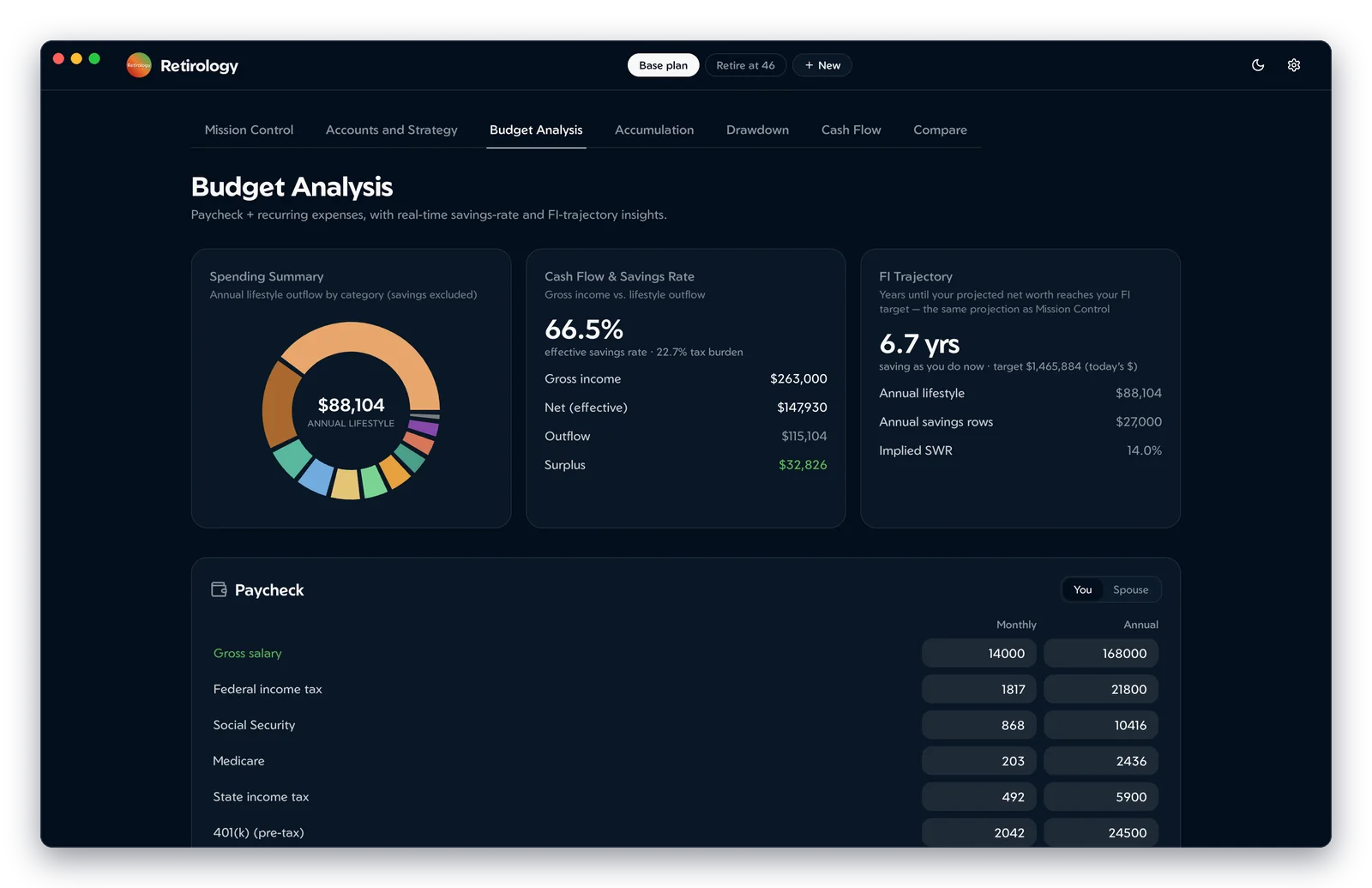
Task: Edit Social Security monthly field 868
Action: 979,725
